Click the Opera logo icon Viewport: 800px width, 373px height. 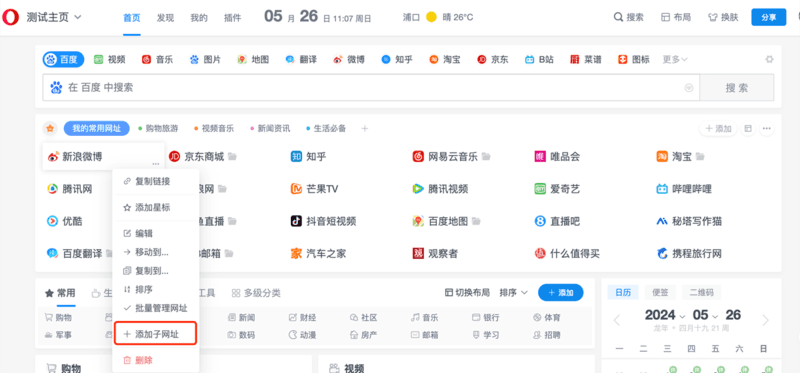coord(10,17)
